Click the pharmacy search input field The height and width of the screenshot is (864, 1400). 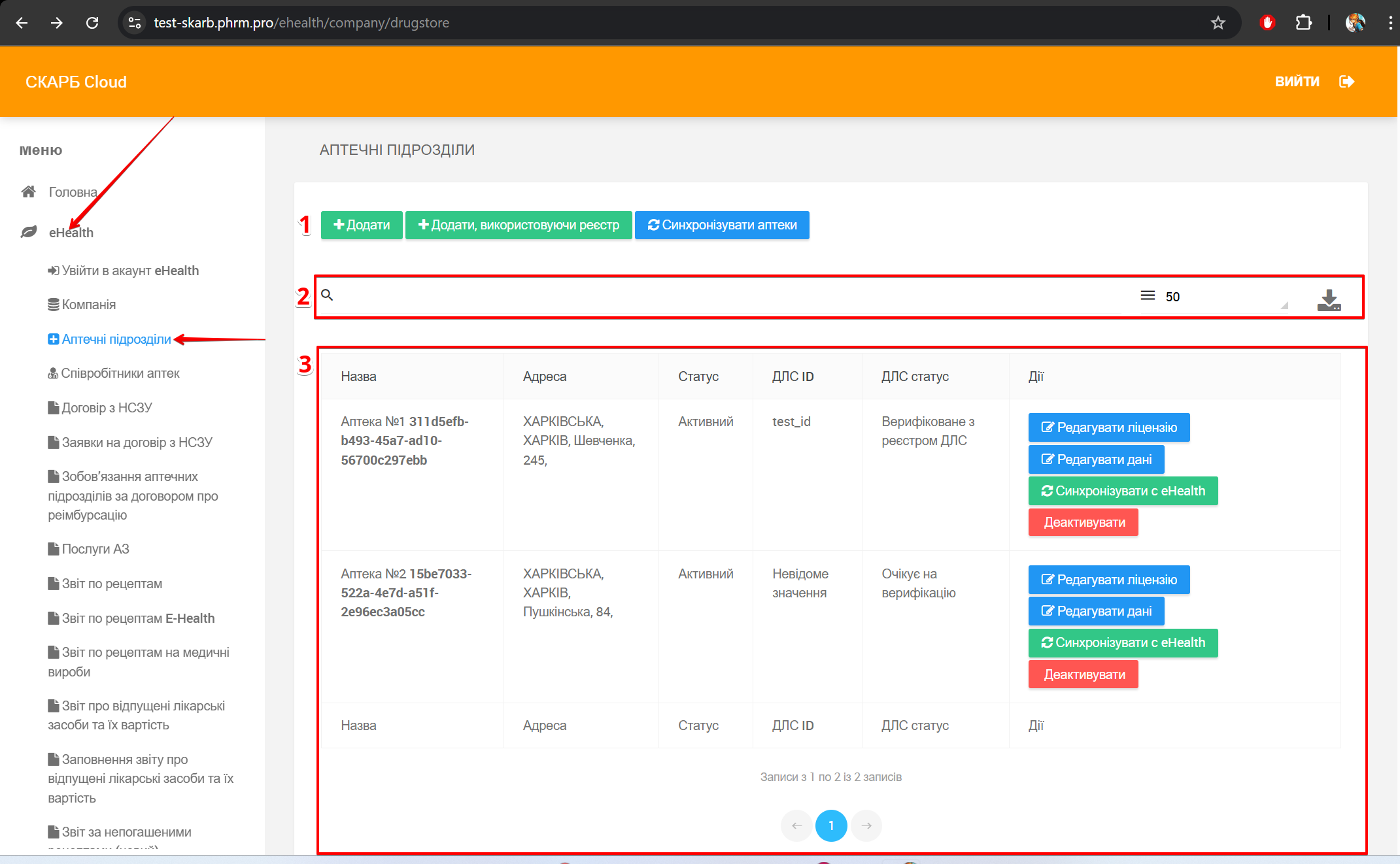click(x=719, y=296)
